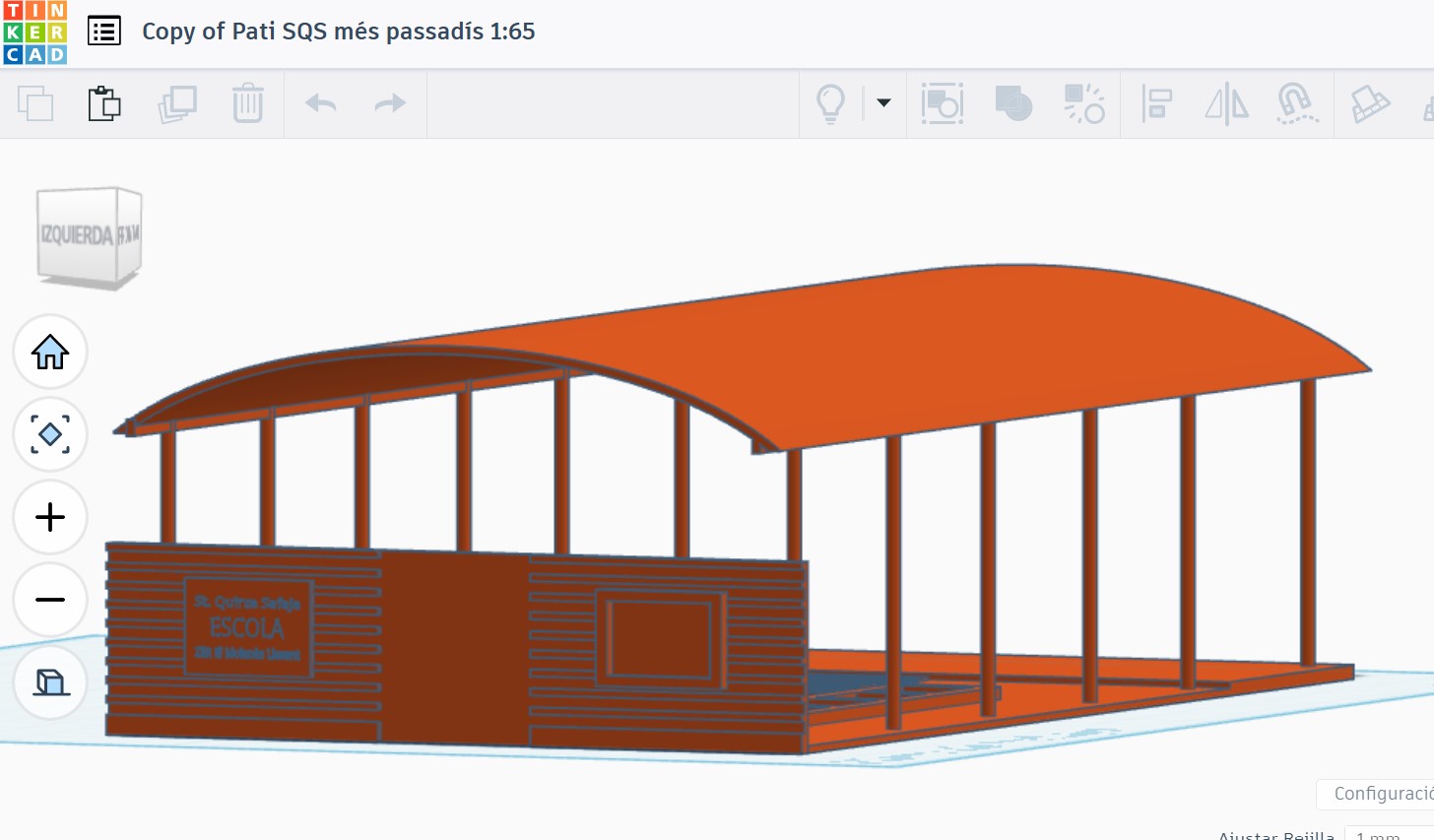Viewport: 1434px width, 840px height.
Task: Open the designs list icon beside the title
Action: (104, 32)
